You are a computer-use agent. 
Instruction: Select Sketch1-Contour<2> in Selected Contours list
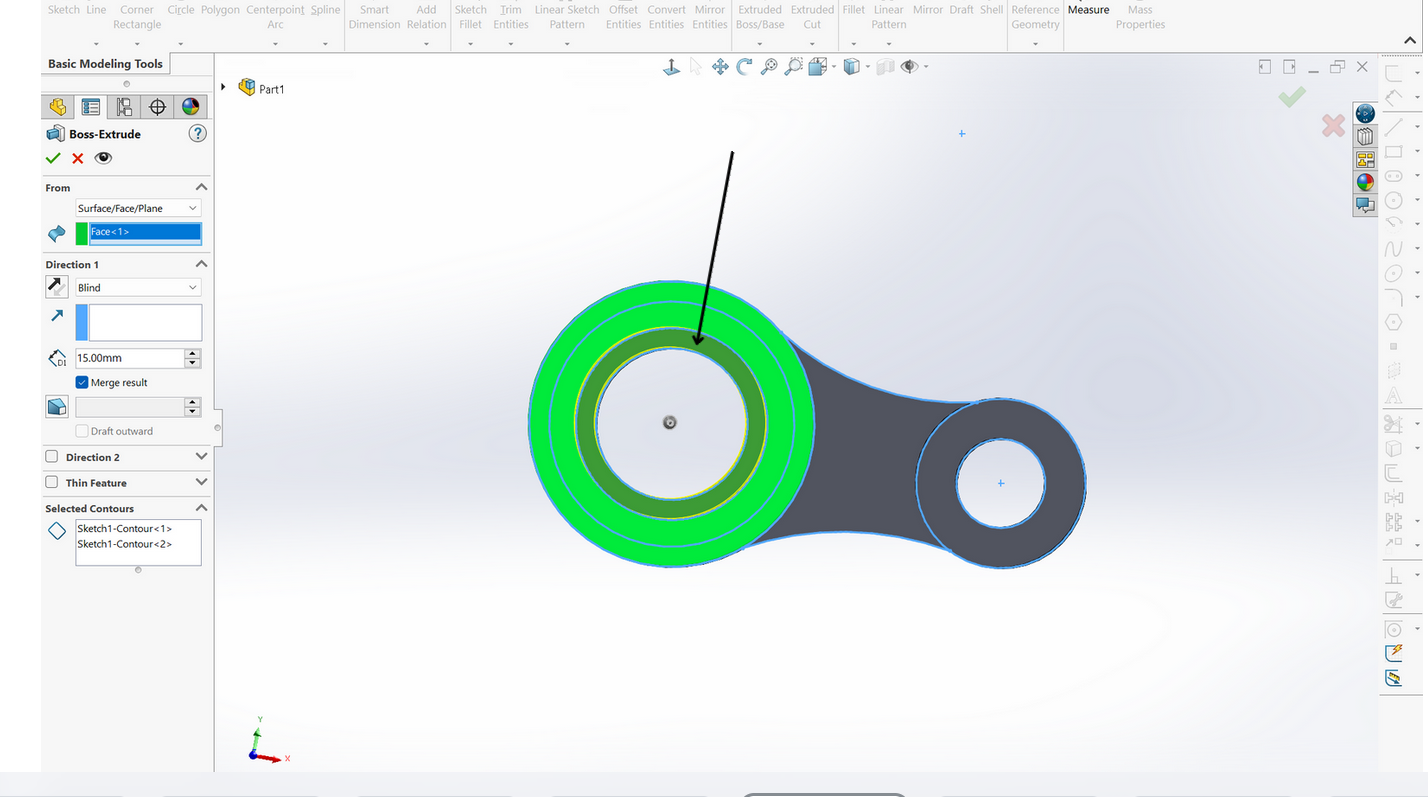pos(125,544)
